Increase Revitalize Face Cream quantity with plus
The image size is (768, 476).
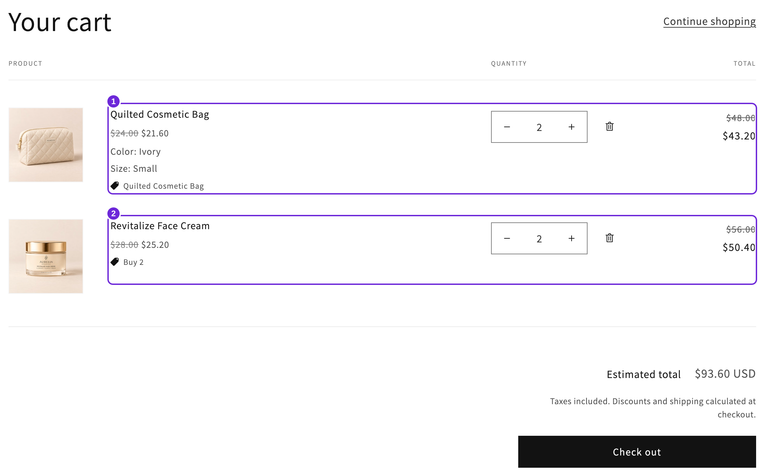pyautogui.click(x=571, y=238)
